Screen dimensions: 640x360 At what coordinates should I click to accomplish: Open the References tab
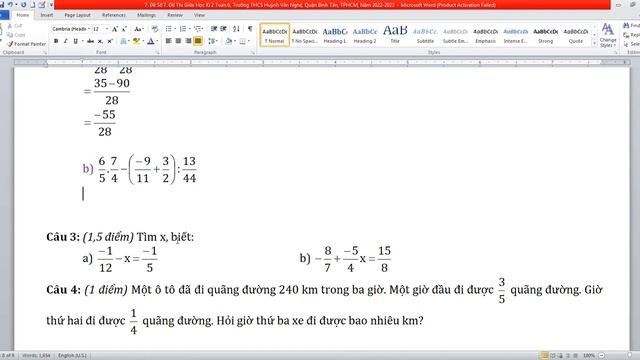point(114,15)
